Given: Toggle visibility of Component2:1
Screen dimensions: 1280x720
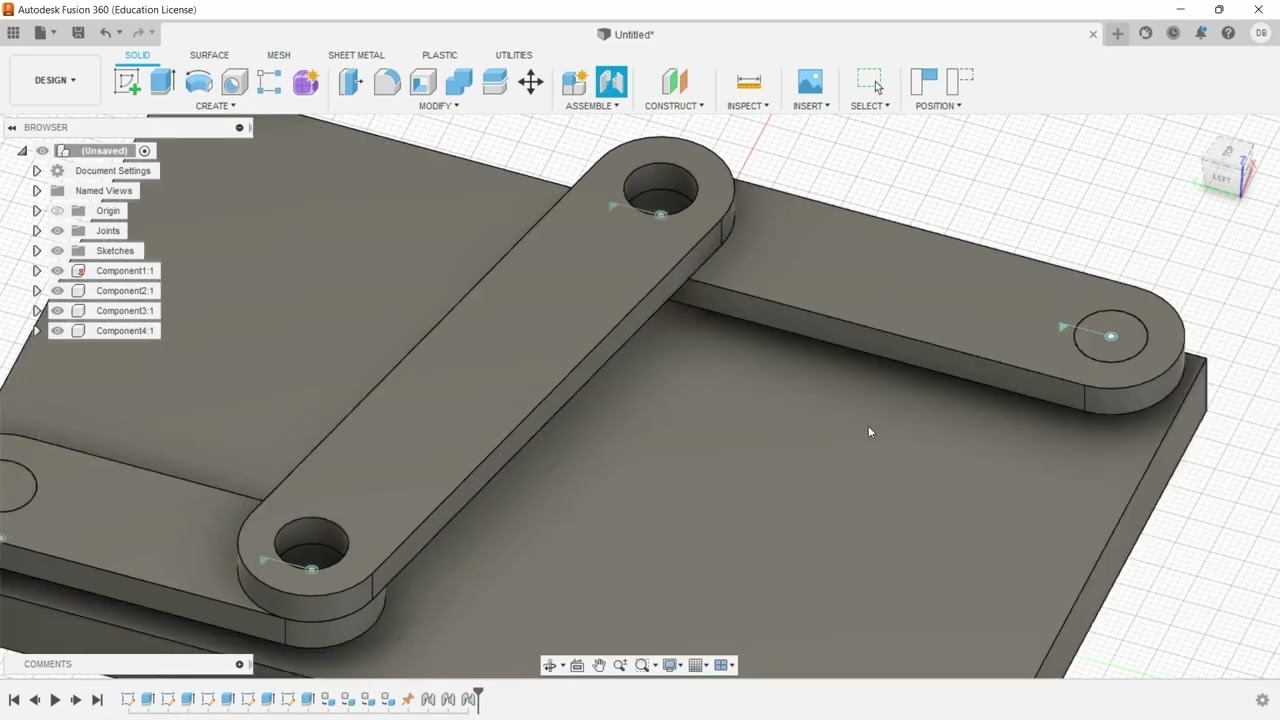Looking at the screenshot, I should pos(57,291).
